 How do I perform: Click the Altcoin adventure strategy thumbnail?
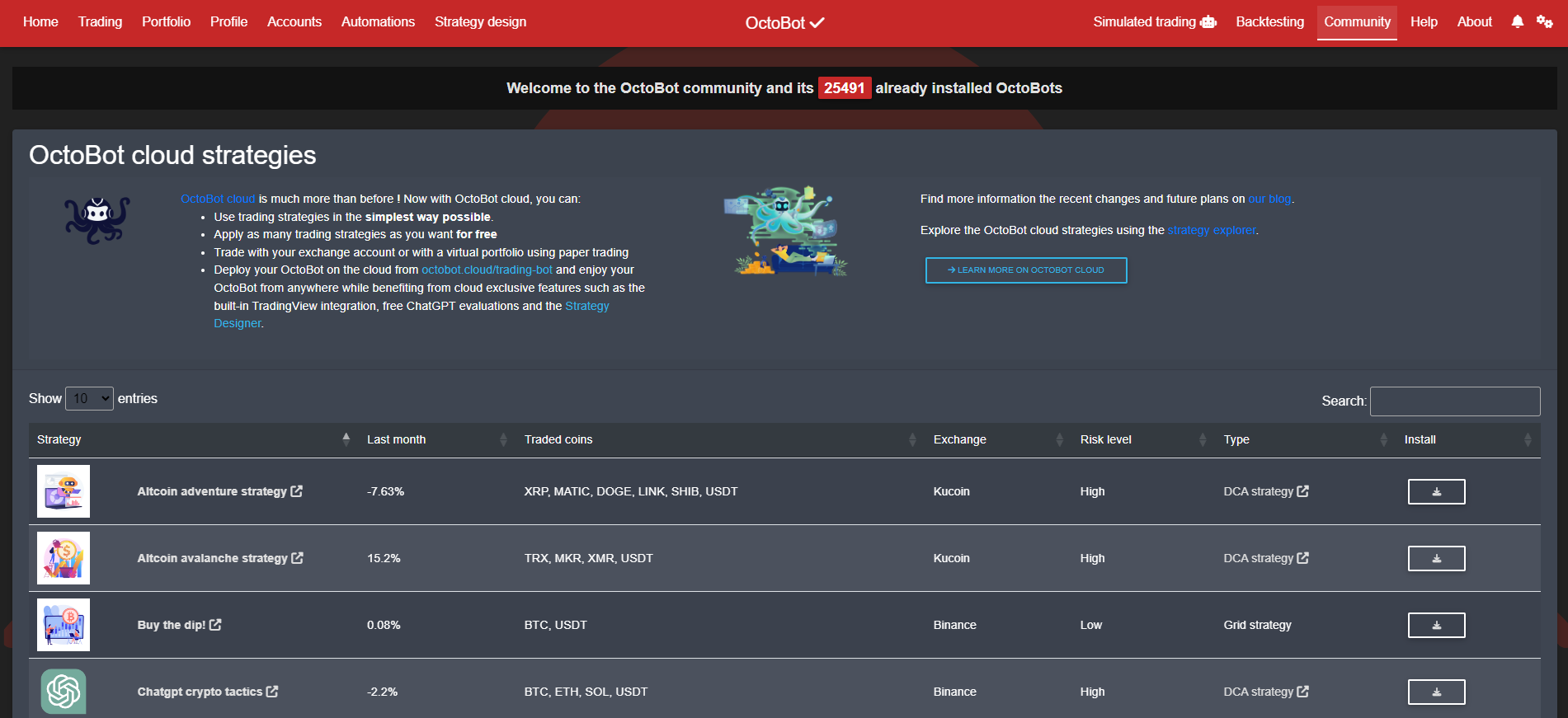[x=64, y=491]
